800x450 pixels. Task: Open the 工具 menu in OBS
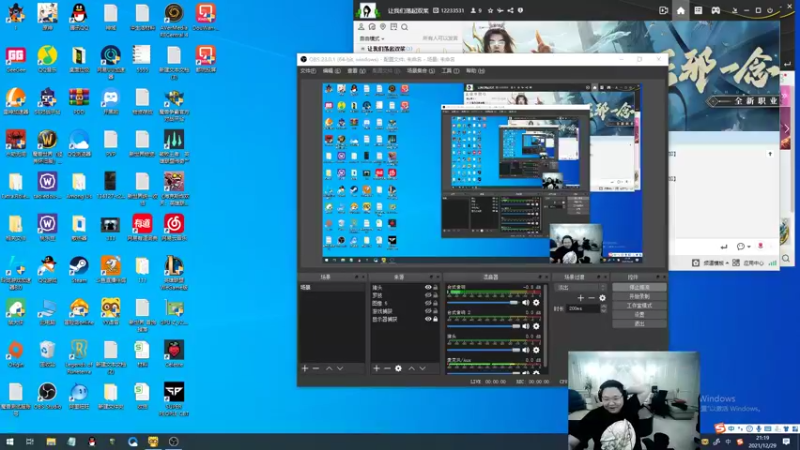[x=451, y=71]
